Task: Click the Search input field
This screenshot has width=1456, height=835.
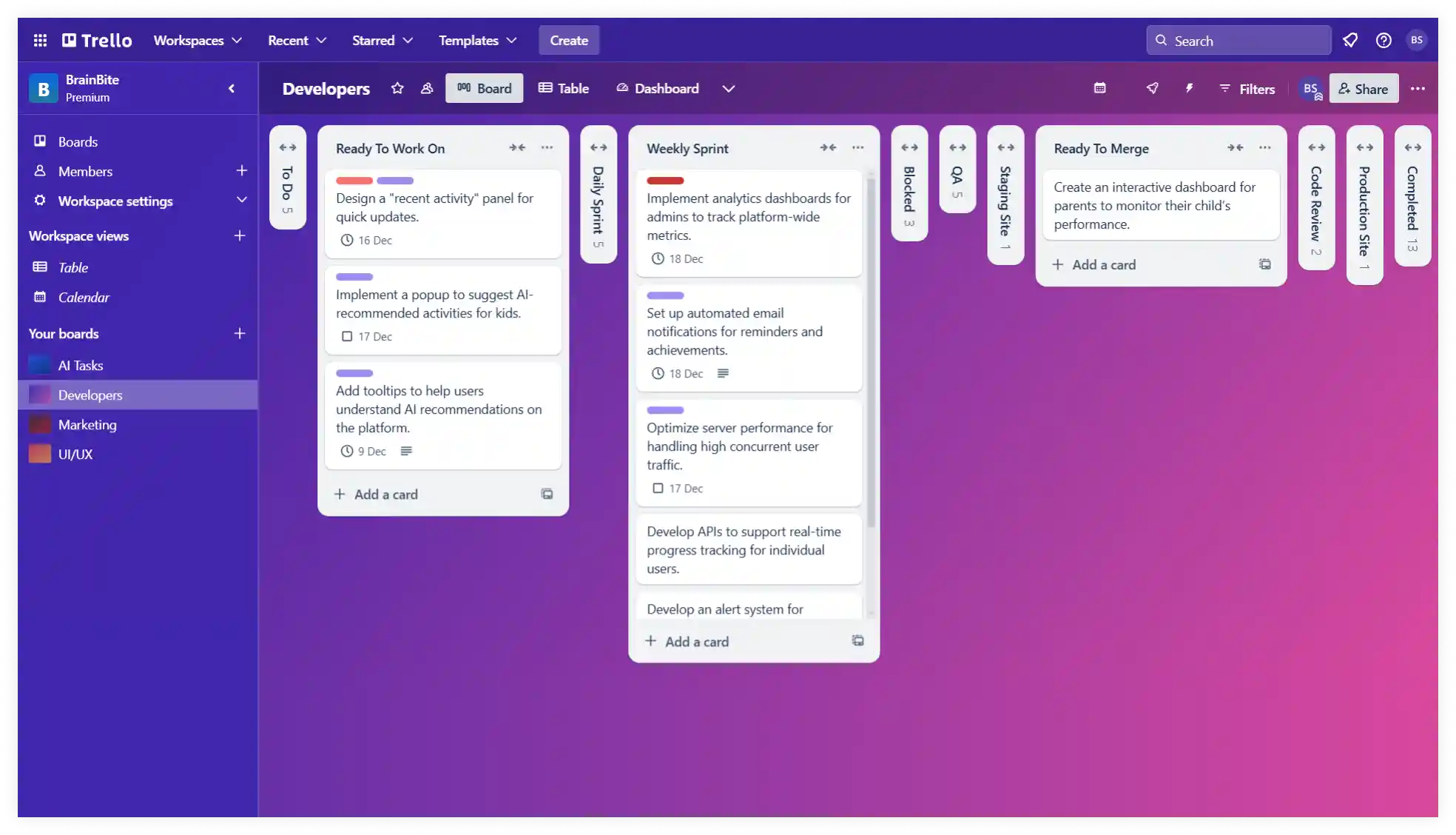Action: 1238,40
